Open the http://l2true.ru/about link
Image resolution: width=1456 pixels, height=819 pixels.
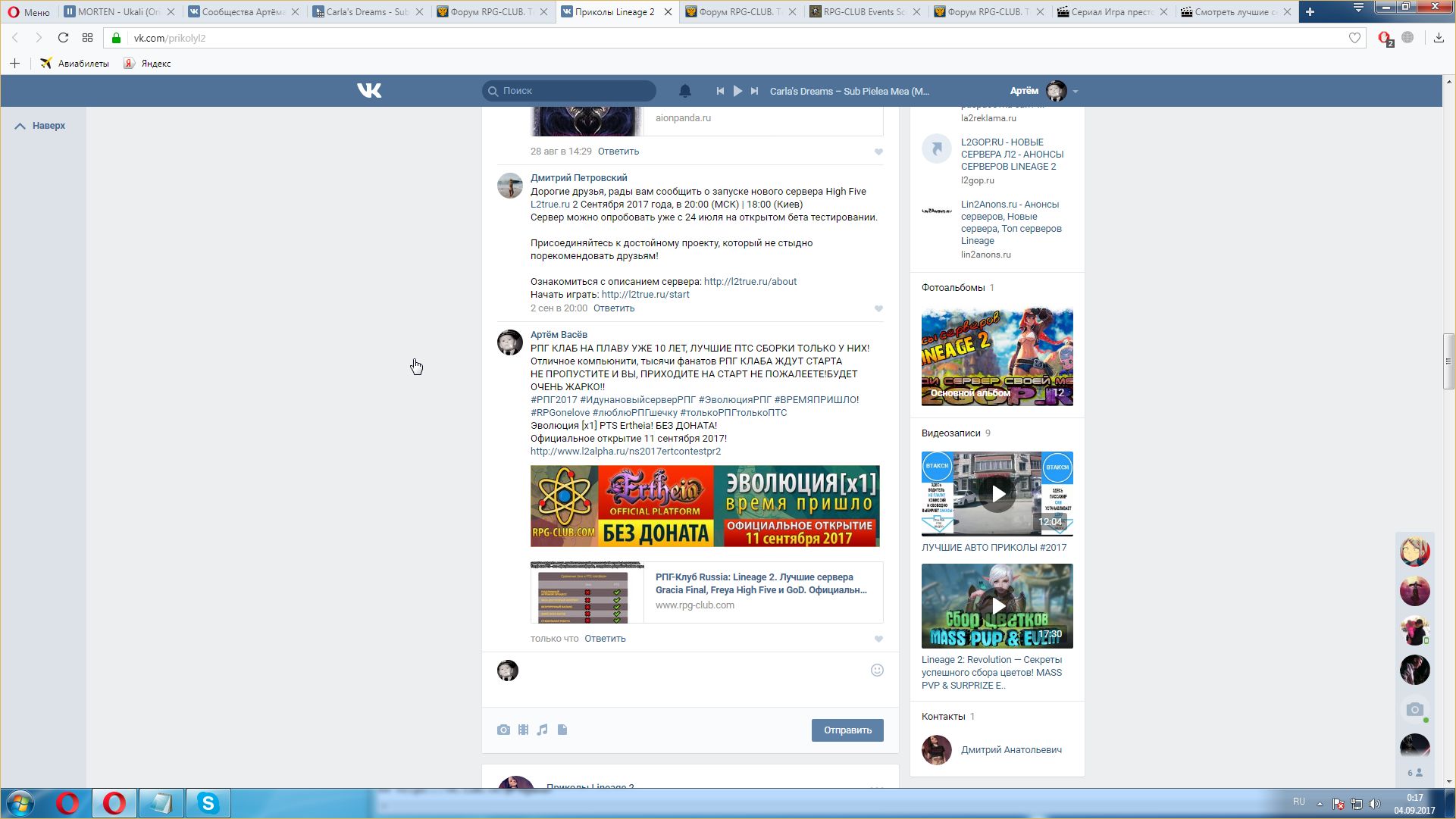tap(750, 282)
